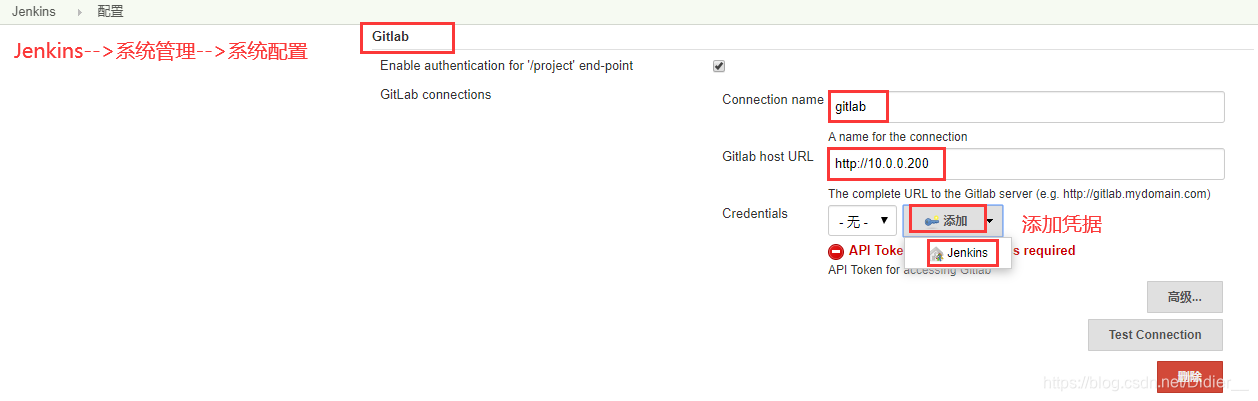Expand the breadcrumb arrow after Jenkins
This screenshot has height=401, width=1258.
click(79, 12)
